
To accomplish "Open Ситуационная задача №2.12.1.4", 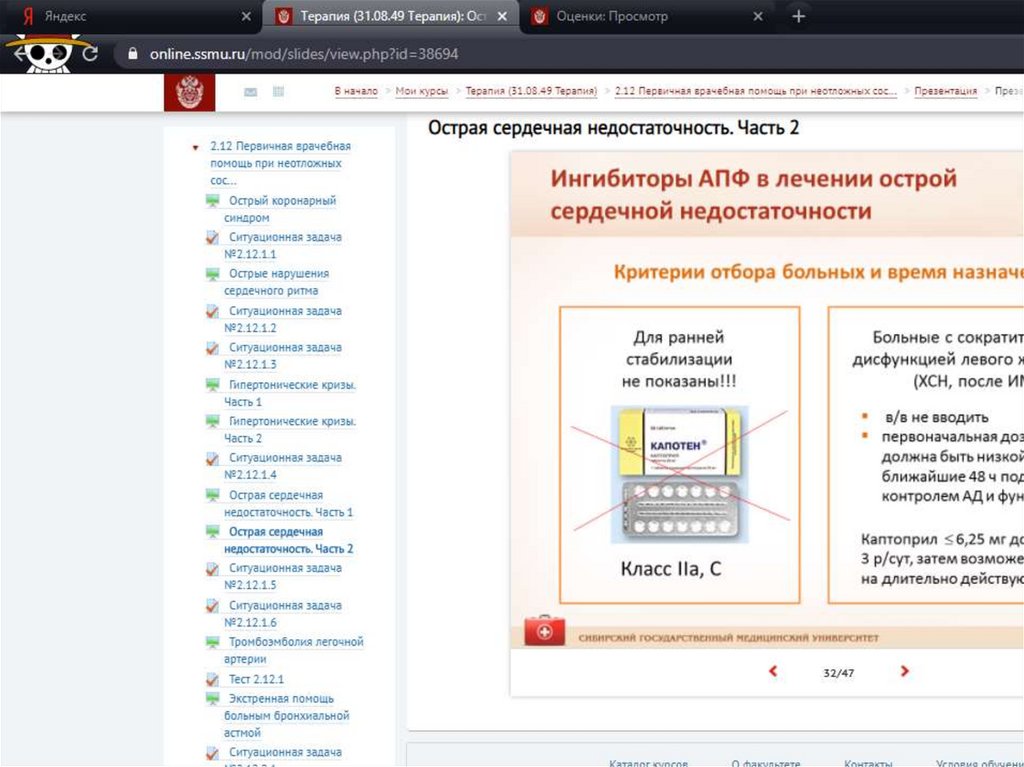I will 283,466.
